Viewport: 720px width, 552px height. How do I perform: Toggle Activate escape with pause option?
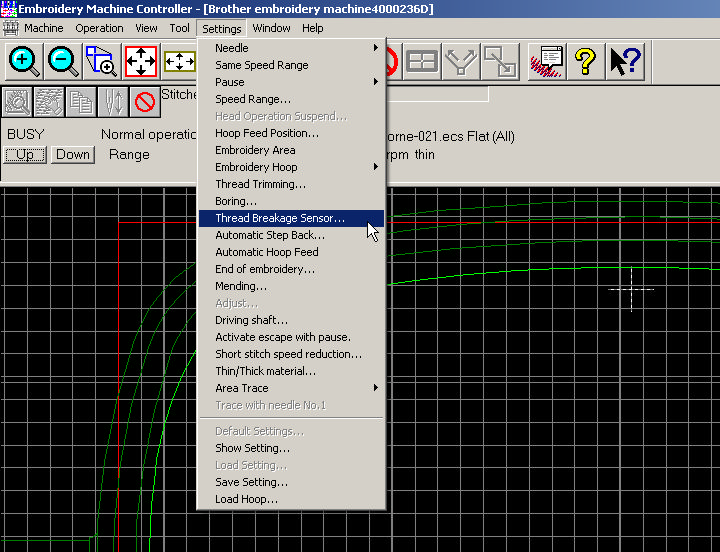pyautogui.click(x=283, y=337)
